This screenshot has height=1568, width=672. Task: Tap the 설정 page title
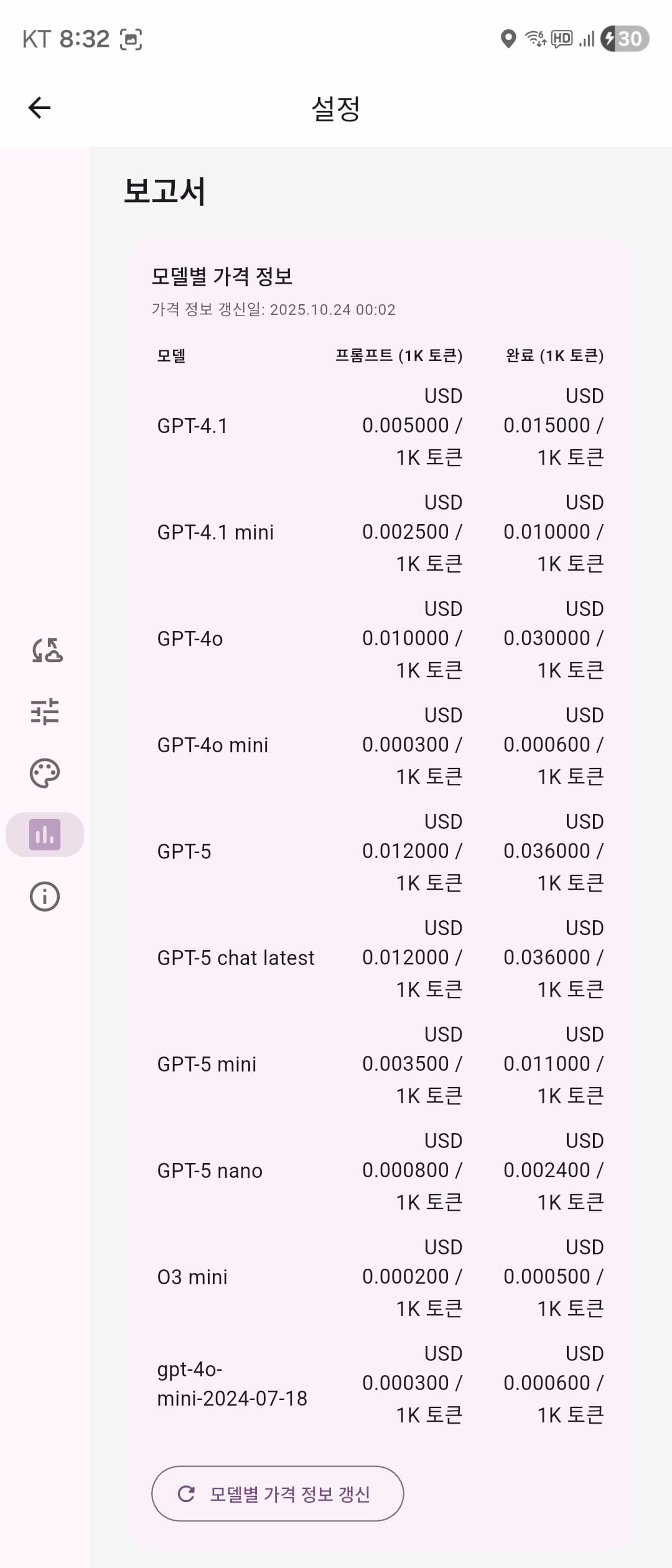(x=336, y=108)
